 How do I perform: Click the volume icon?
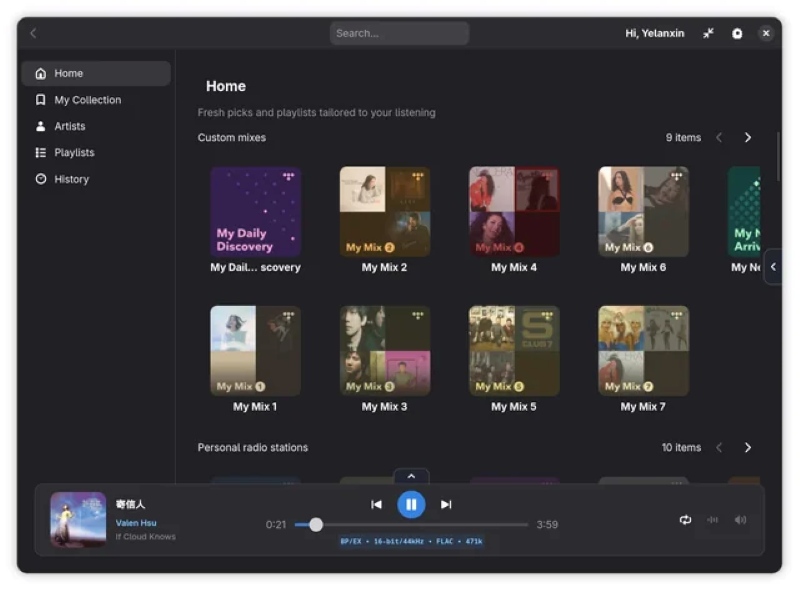(x=740, y=520)
